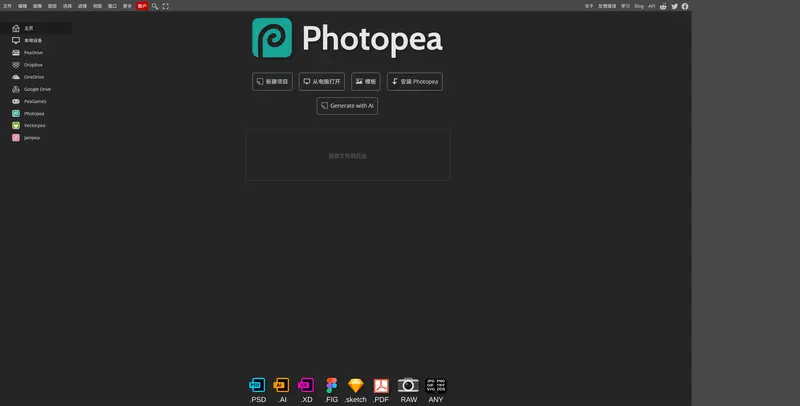The width and height of the screenshot is (800, 406).
Task: Open the 图层 (Layer) menu
Action: [x=52, y=6]
